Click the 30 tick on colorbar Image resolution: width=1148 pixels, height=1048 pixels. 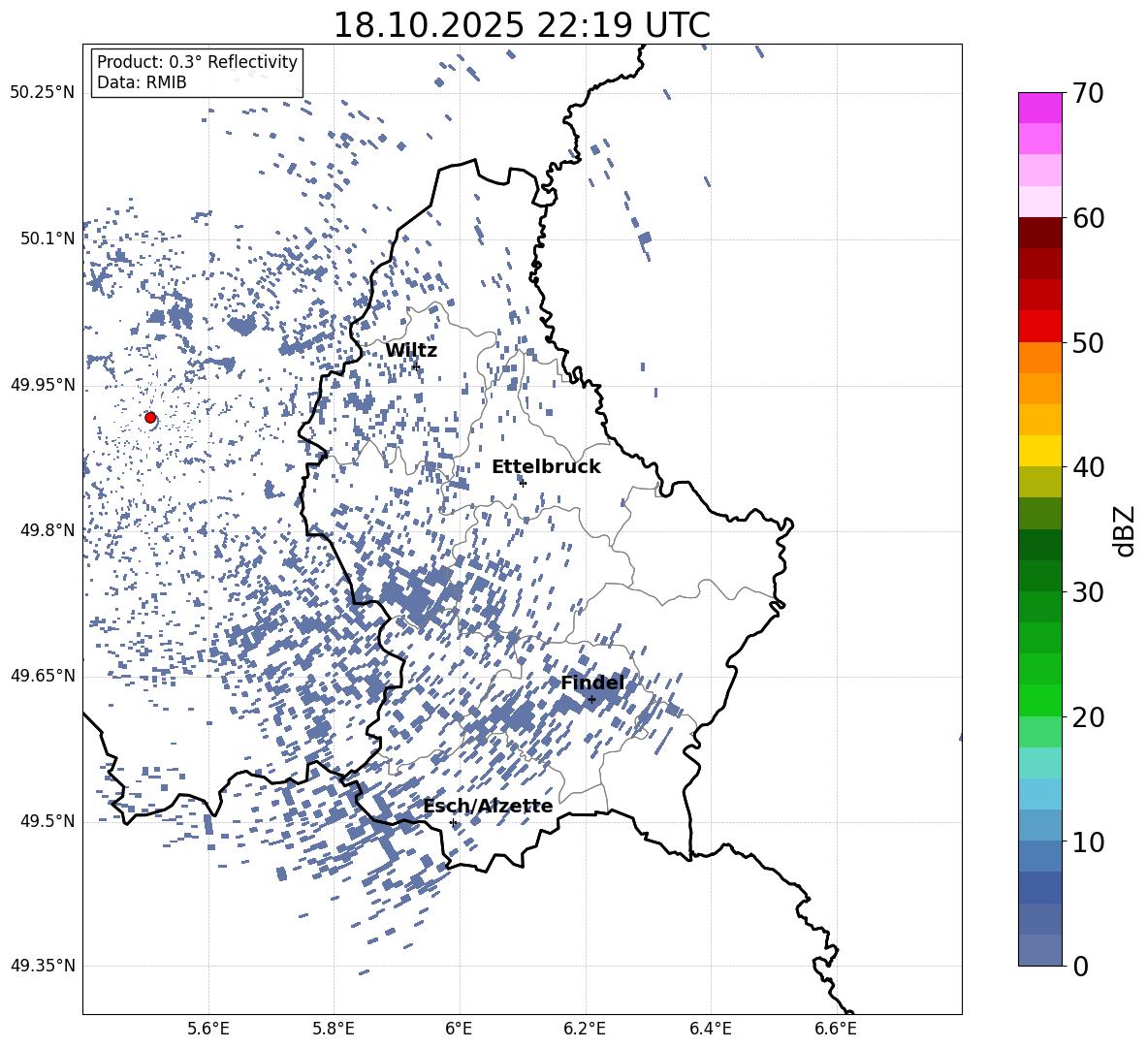(1088, 592)
